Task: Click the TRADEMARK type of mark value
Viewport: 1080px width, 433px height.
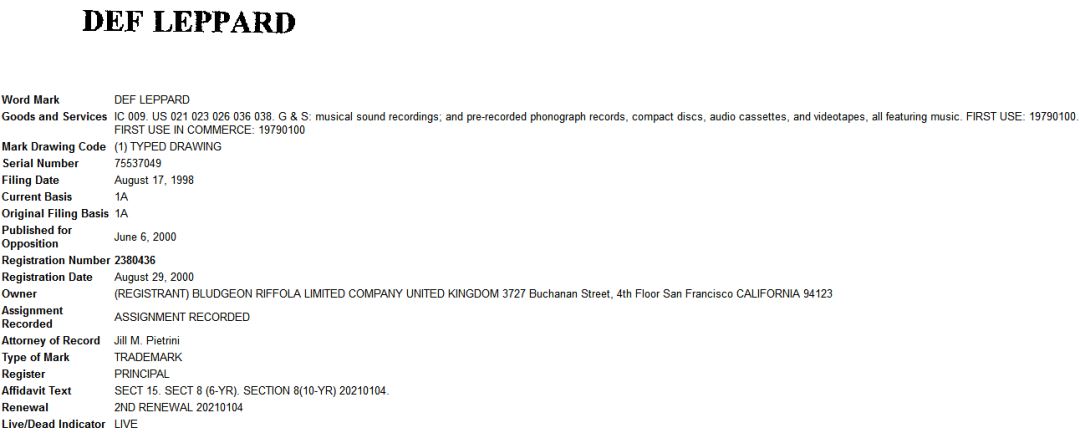Action: pyautogui.click(x=148, y=357)
